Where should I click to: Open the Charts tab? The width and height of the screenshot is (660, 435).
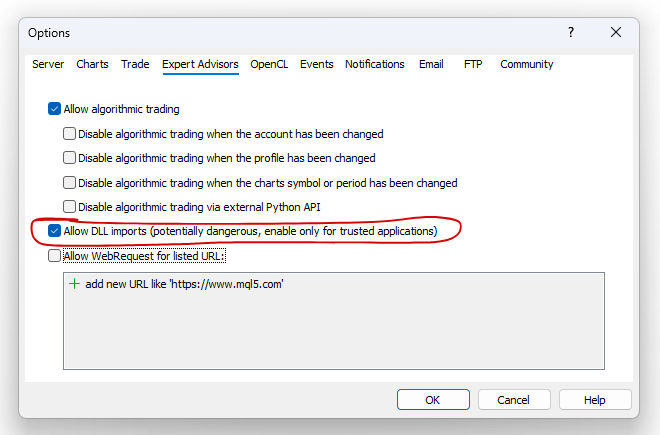92,64
